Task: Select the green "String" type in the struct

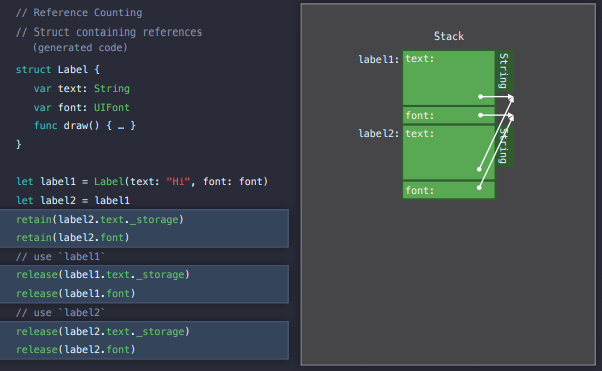Action: (x=112, y=88)
